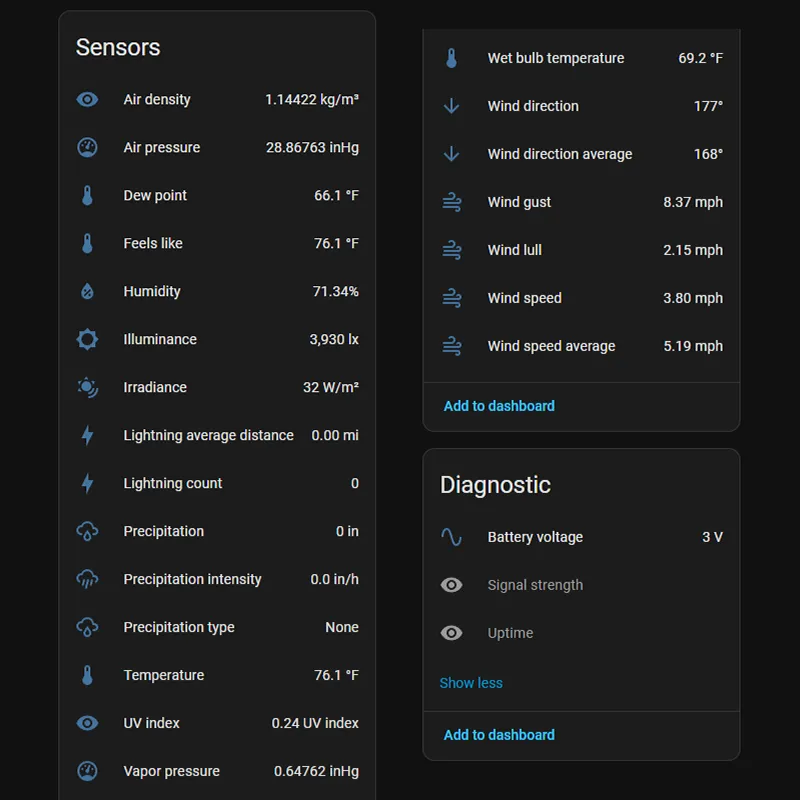800x800 pixels.
Task: Click the Dew point thermometer icon
Action: 88,195
